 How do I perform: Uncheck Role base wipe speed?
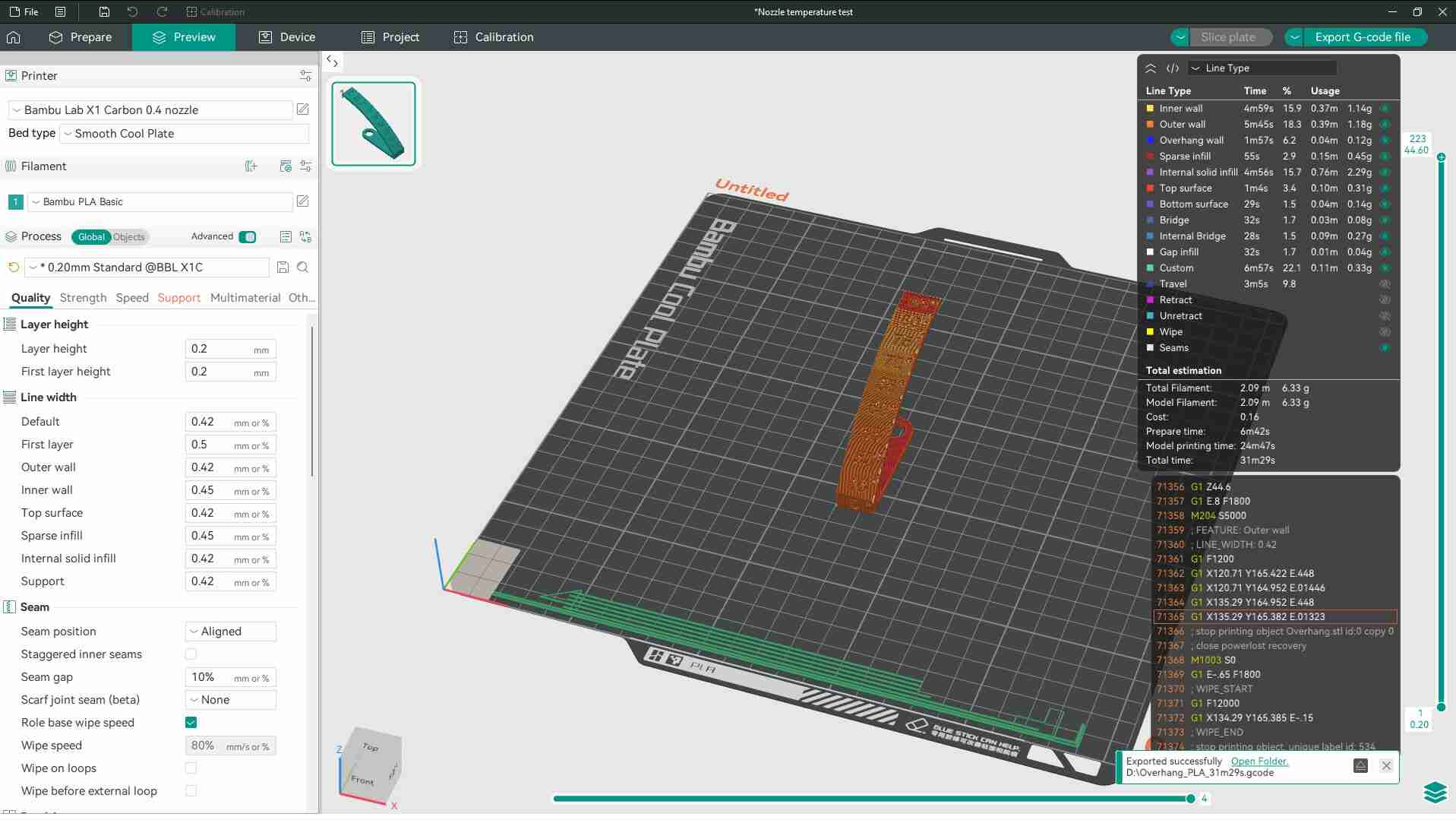tap(191, 723)
